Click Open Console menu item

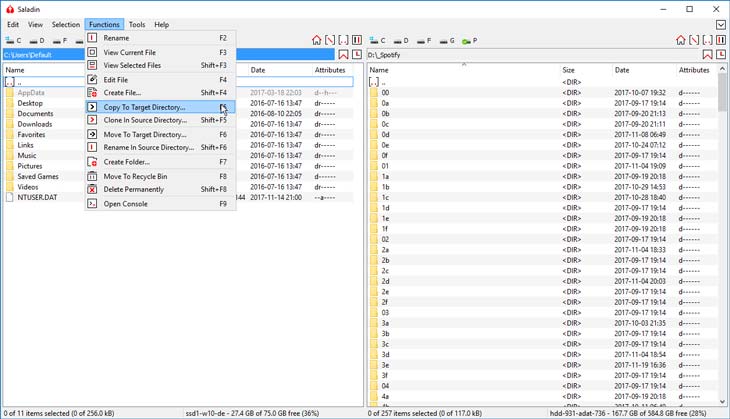pyautogui.click(x=125, y=203)
